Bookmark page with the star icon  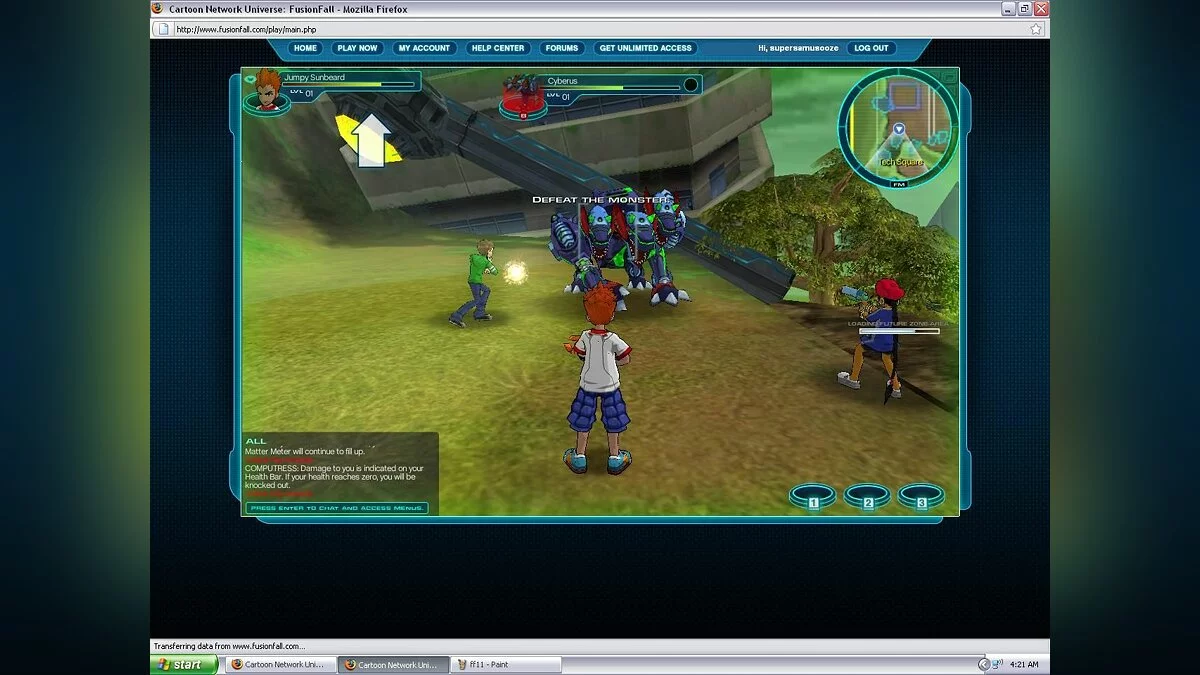pyautogui.click(x=1036, y=29)
